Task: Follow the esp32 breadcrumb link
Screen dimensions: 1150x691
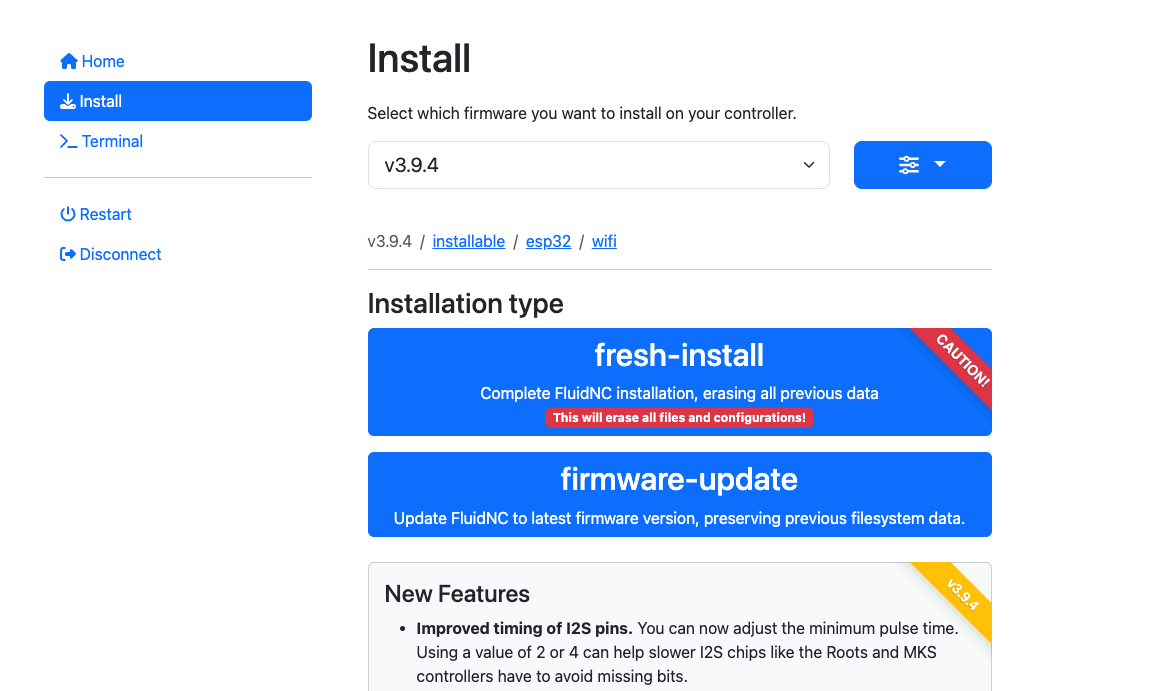Action: tap(548, 242)
